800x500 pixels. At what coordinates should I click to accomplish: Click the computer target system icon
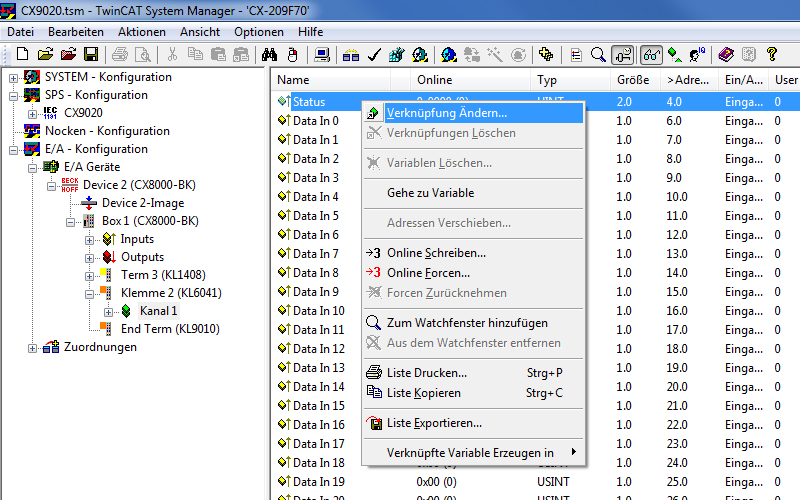[321, 54]
